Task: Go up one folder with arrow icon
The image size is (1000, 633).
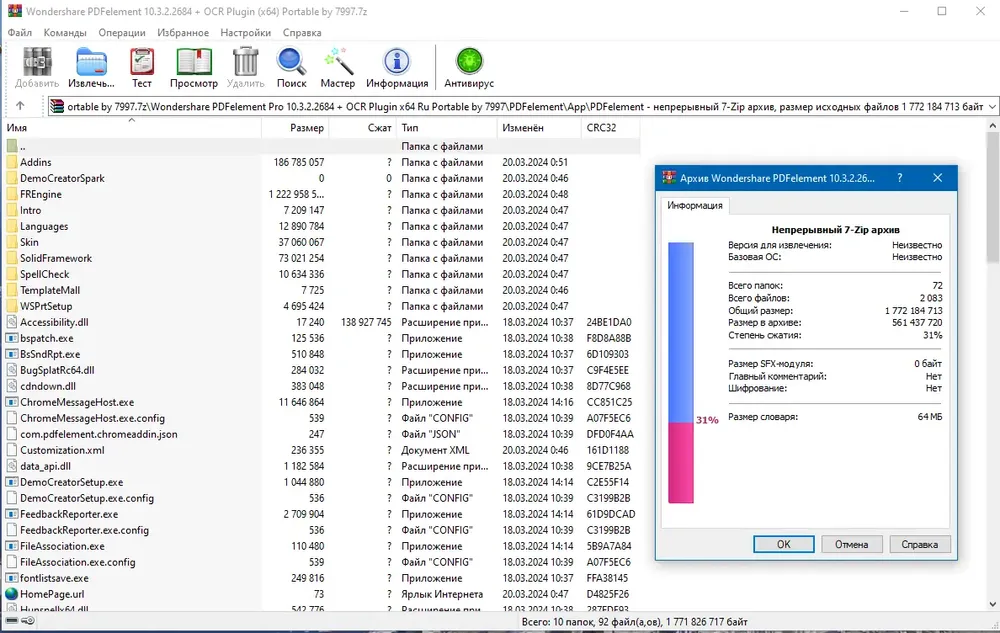Action: tap(20, 106)
